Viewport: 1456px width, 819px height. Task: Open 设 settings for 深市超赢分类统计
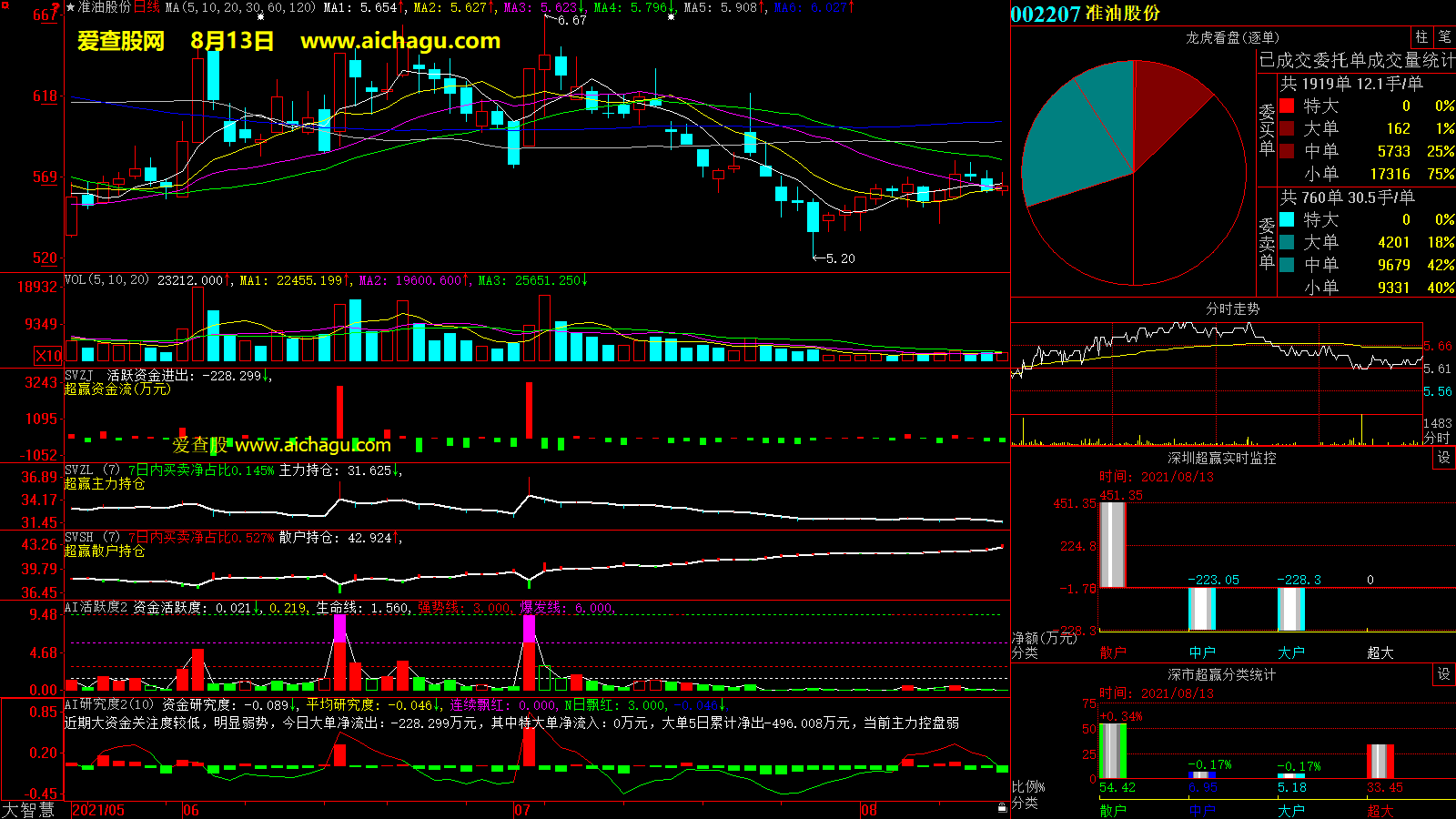coord(1444,674)
